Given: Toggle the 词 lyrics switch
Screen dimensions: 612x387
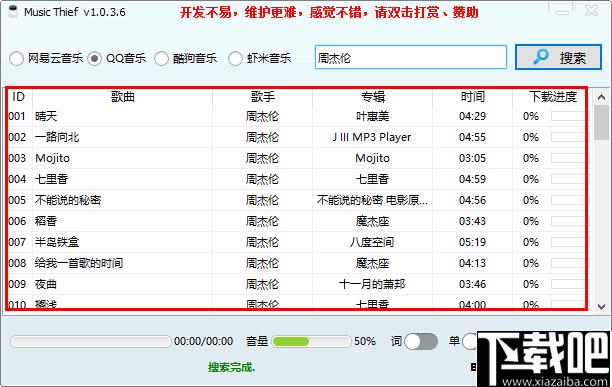Looking at the screenshot, I should tap(421, 341).
